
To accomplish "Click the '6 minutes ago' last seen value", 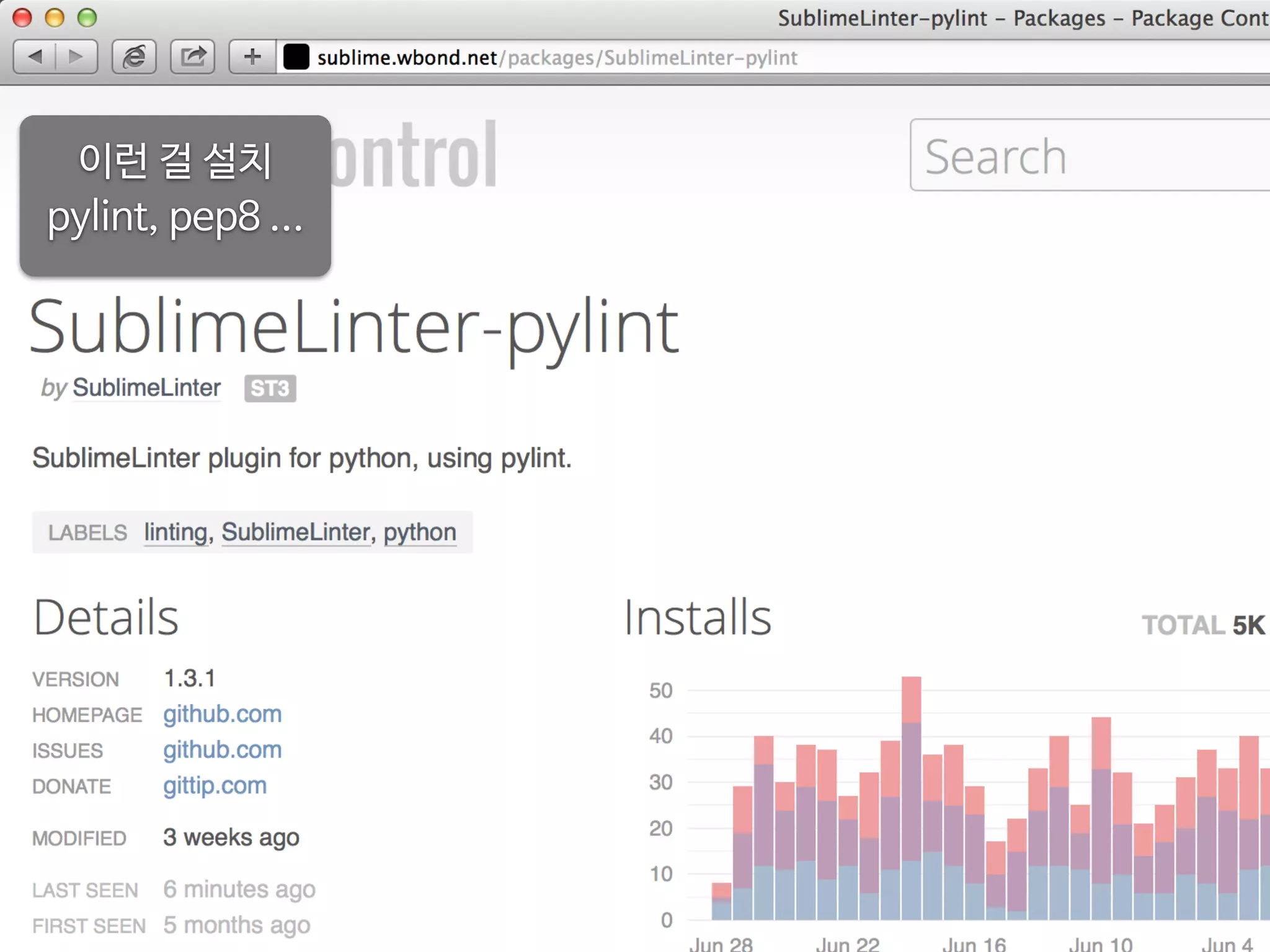I will coord(239,889).
